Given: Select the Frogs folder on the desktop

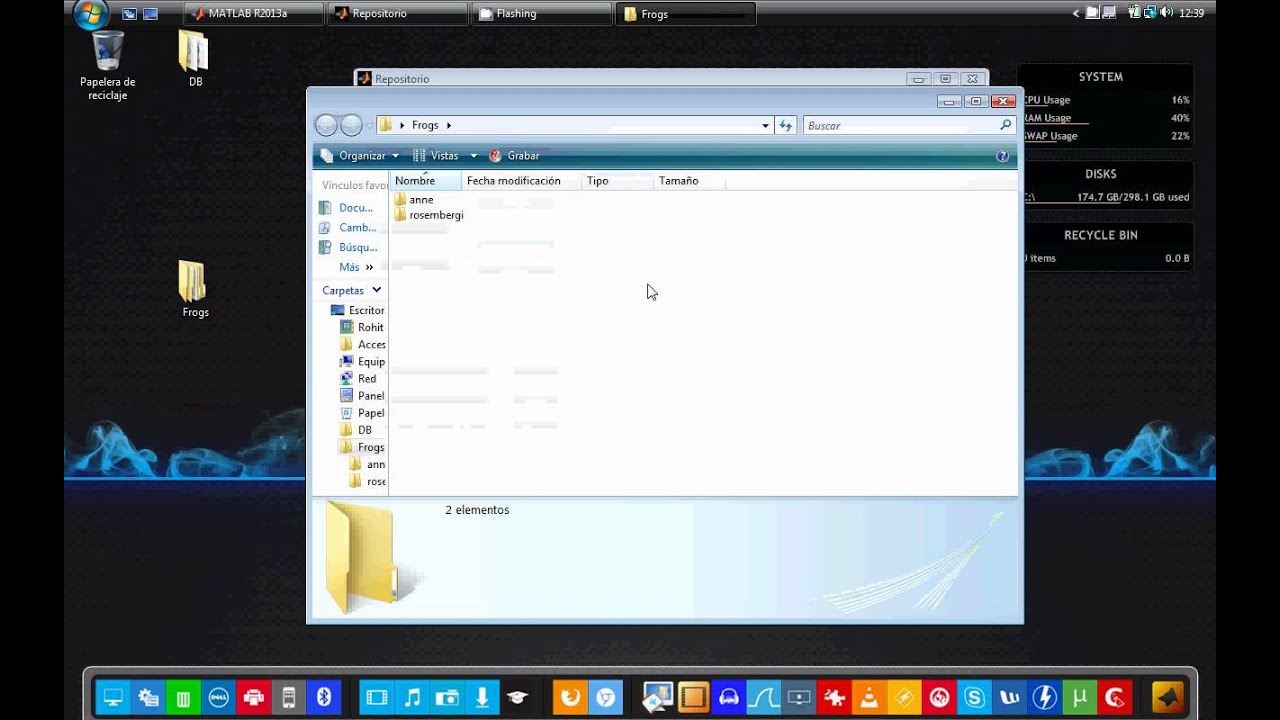Looking at the screenshot, I should [x=195, y=289].
